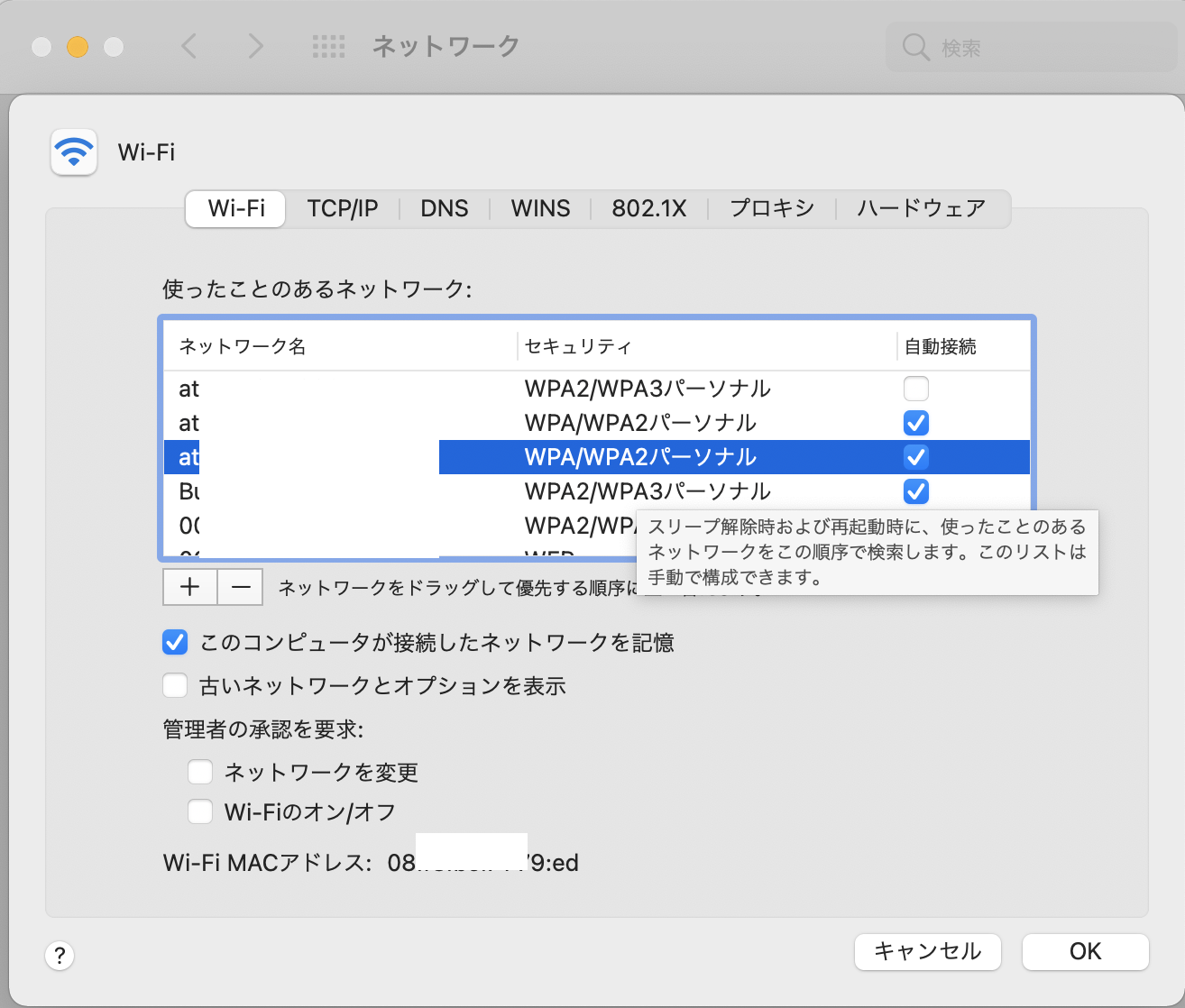Click the plus button to add network
The height and width of the screenshot is (1008, 1185).
pos(189,587)
